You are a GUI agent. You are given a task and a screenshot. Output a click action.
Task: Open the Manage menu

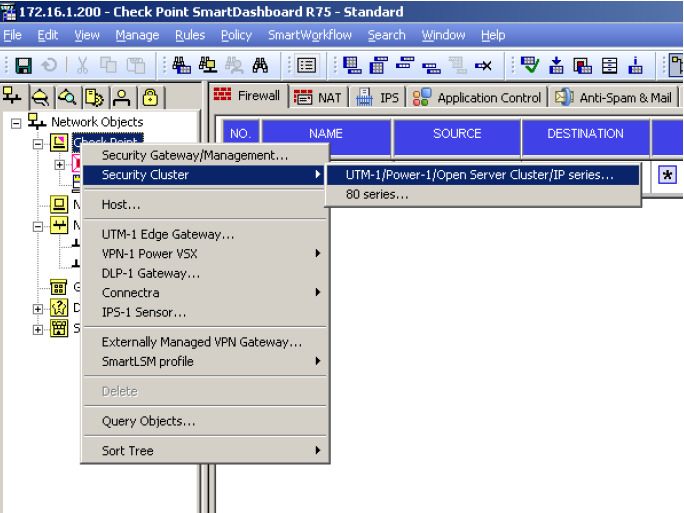[137, 35]
